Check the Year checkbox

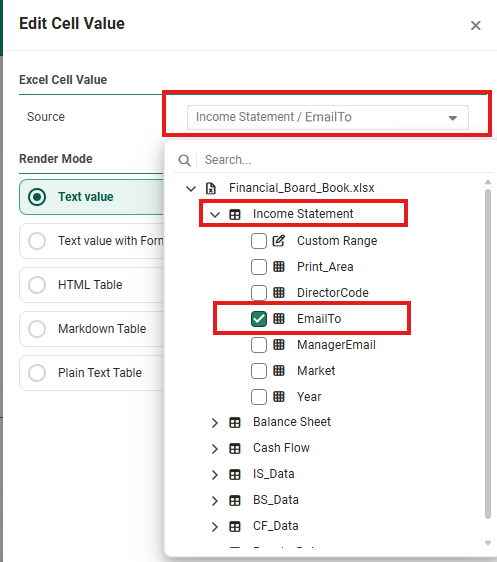point(259,397)
